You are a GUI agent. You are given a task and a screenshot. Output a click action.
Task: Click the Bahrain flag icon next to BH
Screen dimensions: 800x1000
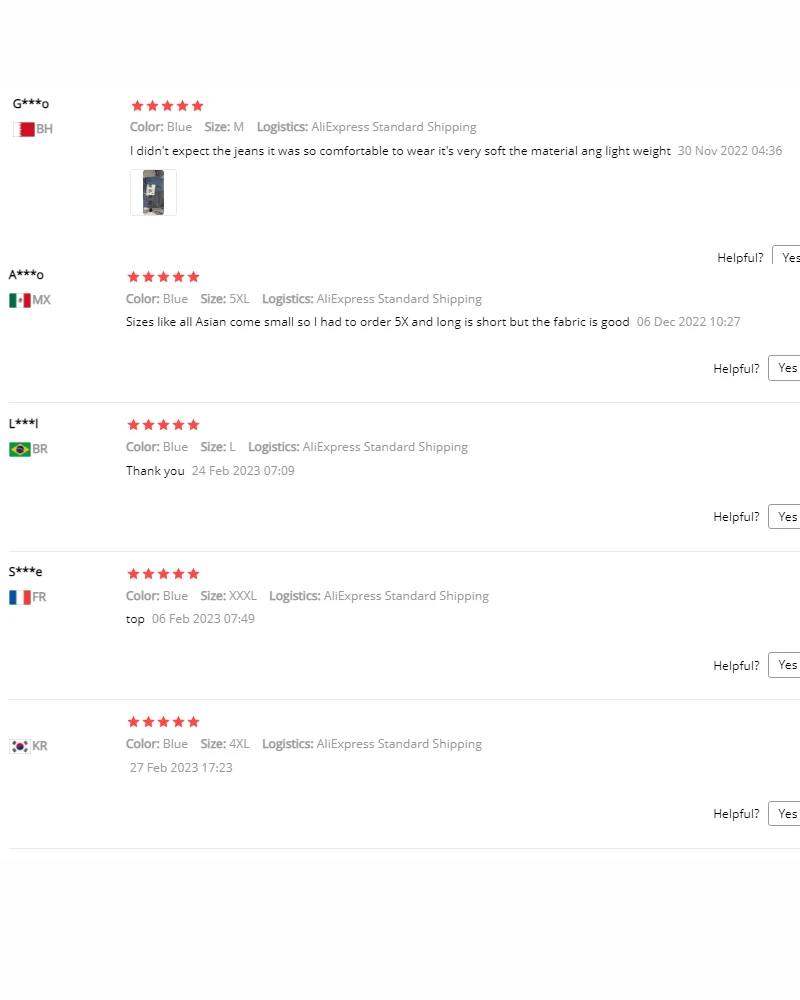point(24,129)
